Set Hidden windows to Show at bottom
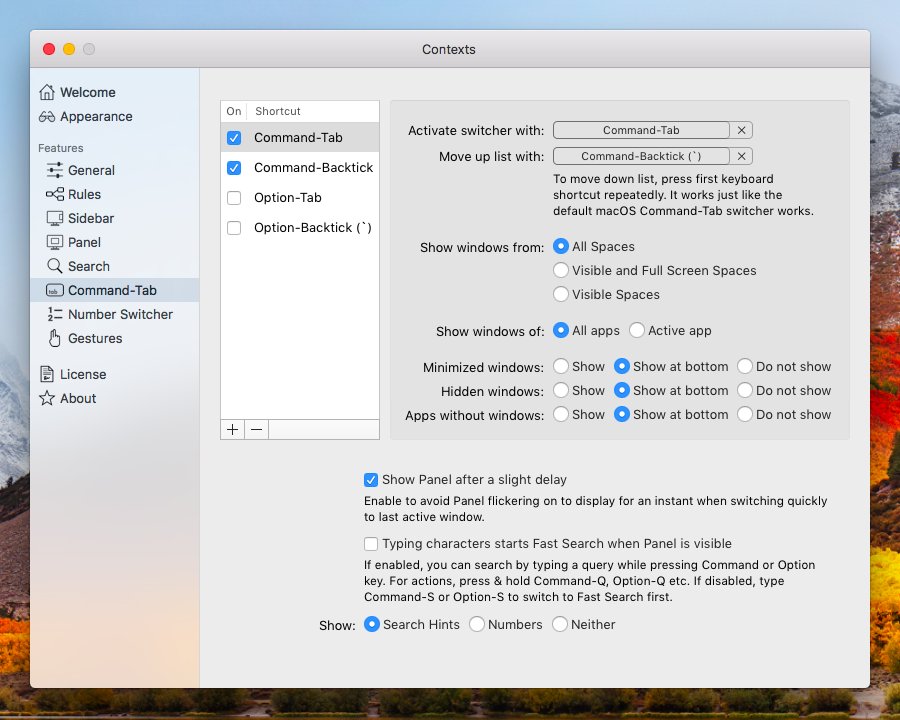Screen dimensions: 900x720 tap(622, 390)
